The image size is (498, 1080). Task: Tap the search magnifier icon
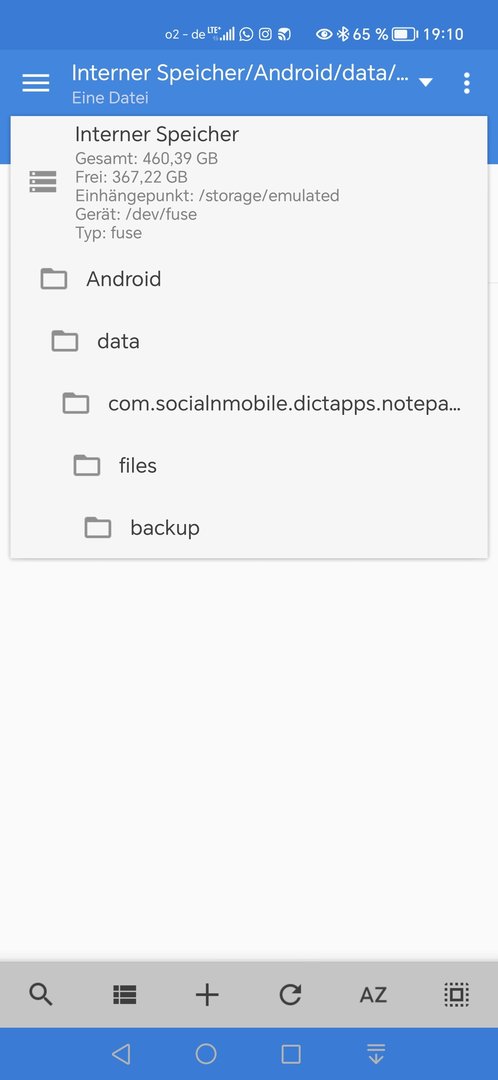click(x=41, y=995)
